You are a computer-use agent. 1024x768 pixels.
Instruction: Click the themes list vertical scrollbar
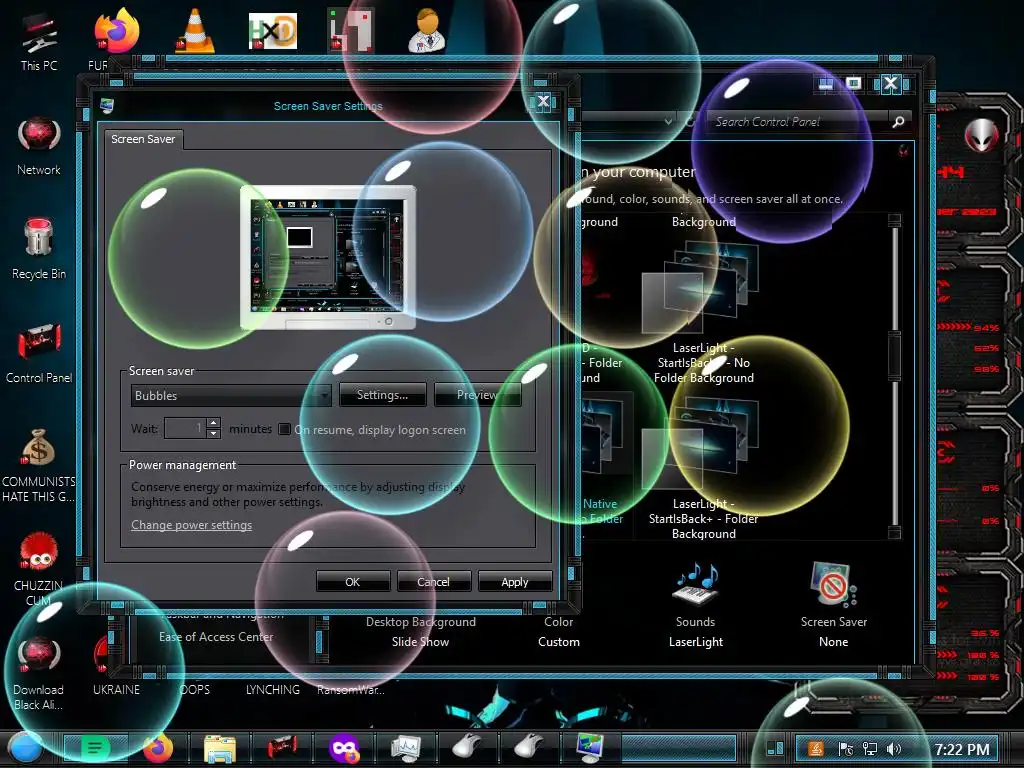pyautogui.click(x=895, y=376)
